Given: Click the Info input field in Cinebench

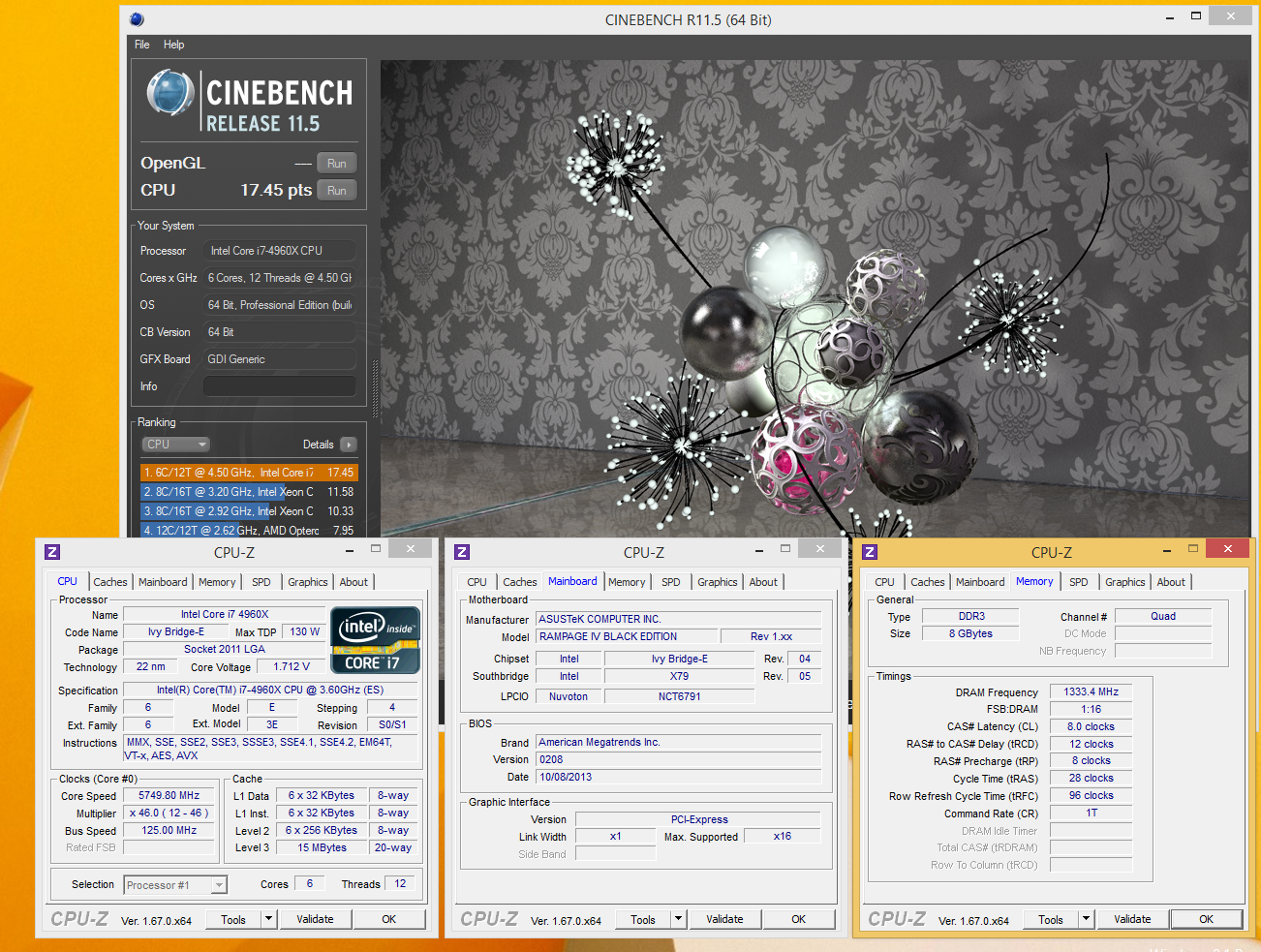Looking at the screenshot, I should click(279, 386).
